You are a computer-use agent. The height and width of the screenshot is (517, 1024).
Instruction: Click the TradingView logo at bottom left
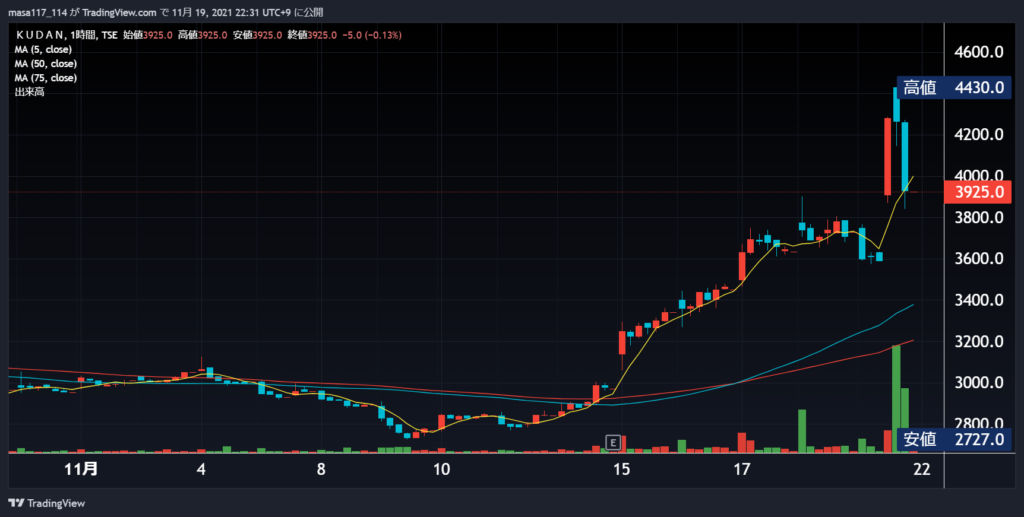coord(46,503)
